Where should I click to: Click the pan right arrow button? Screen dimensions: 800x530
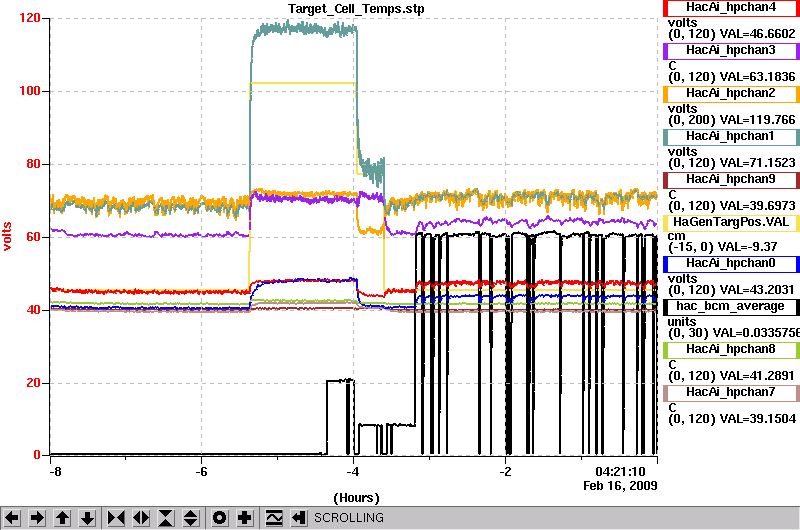[37, 518]
